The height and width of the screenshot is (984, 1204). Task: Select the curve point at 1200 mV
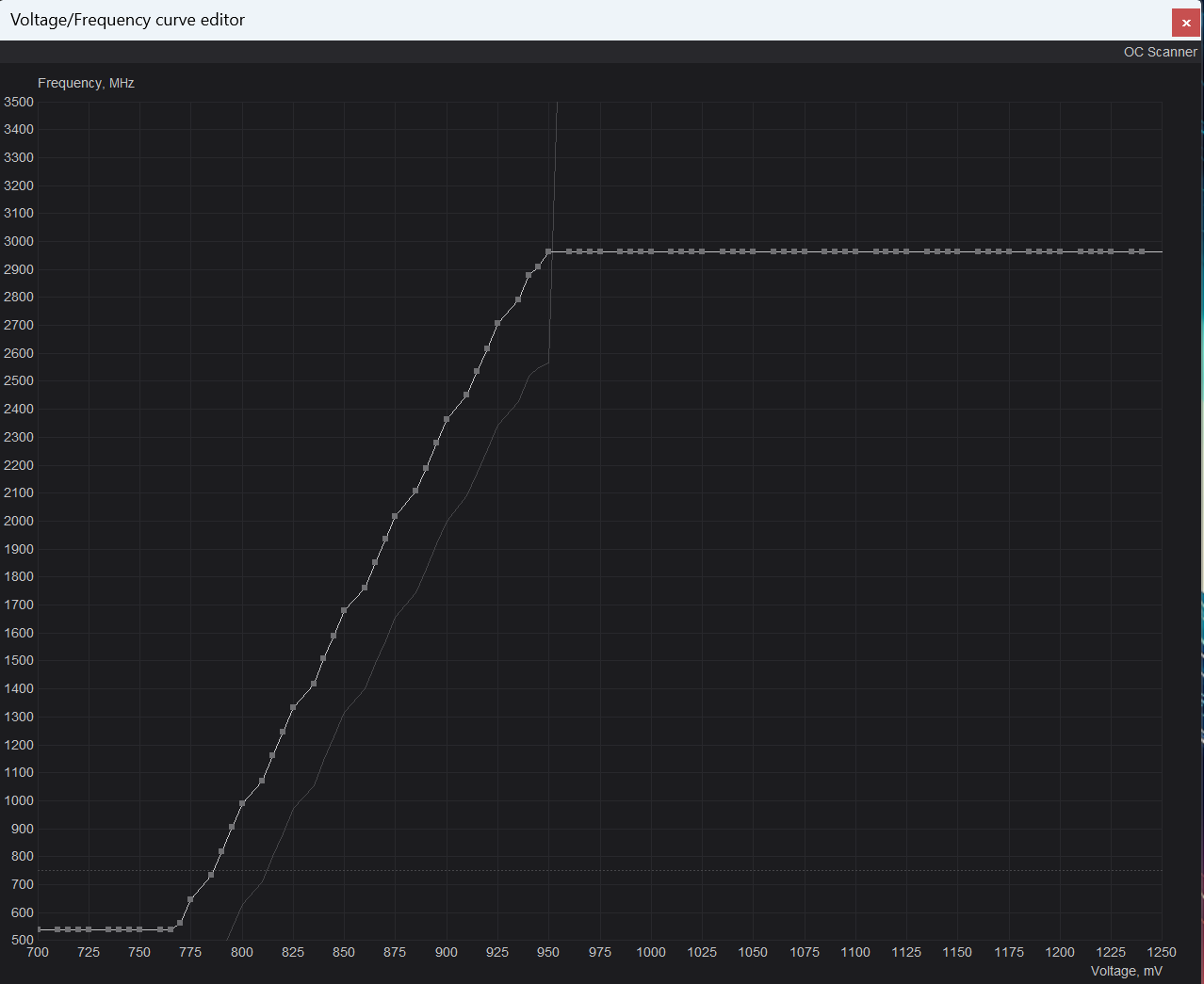pos(1060,251)
